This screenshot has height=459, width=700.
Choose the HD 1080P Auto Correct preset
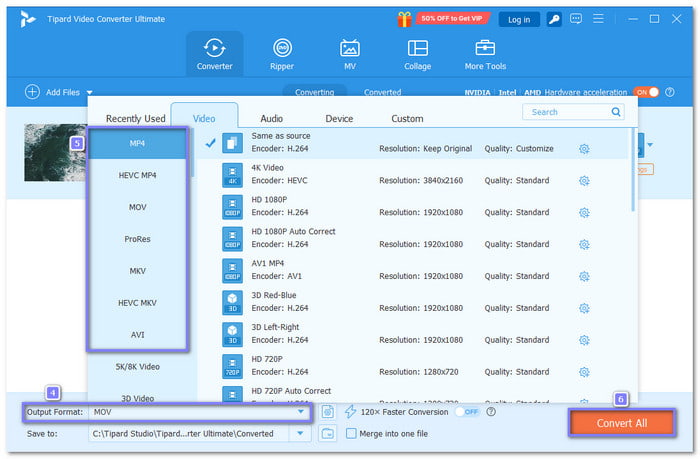pyautogui.click(x=413, y=238)
